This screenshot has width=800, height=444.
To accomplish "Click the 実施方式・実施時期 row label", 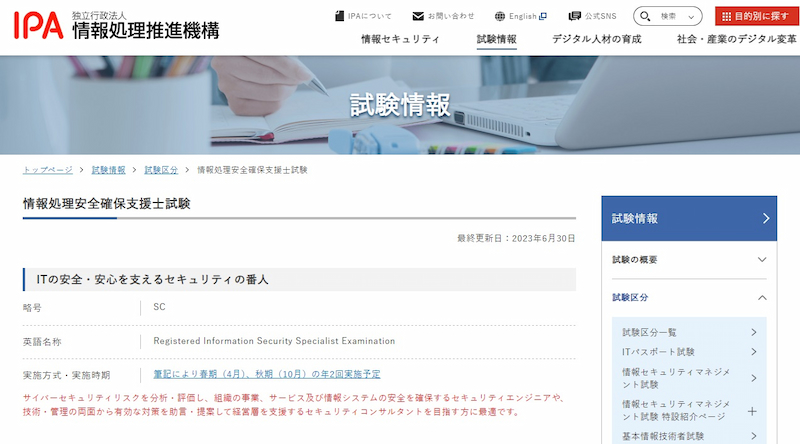I will pyautogui.click(x=66, y=375).
